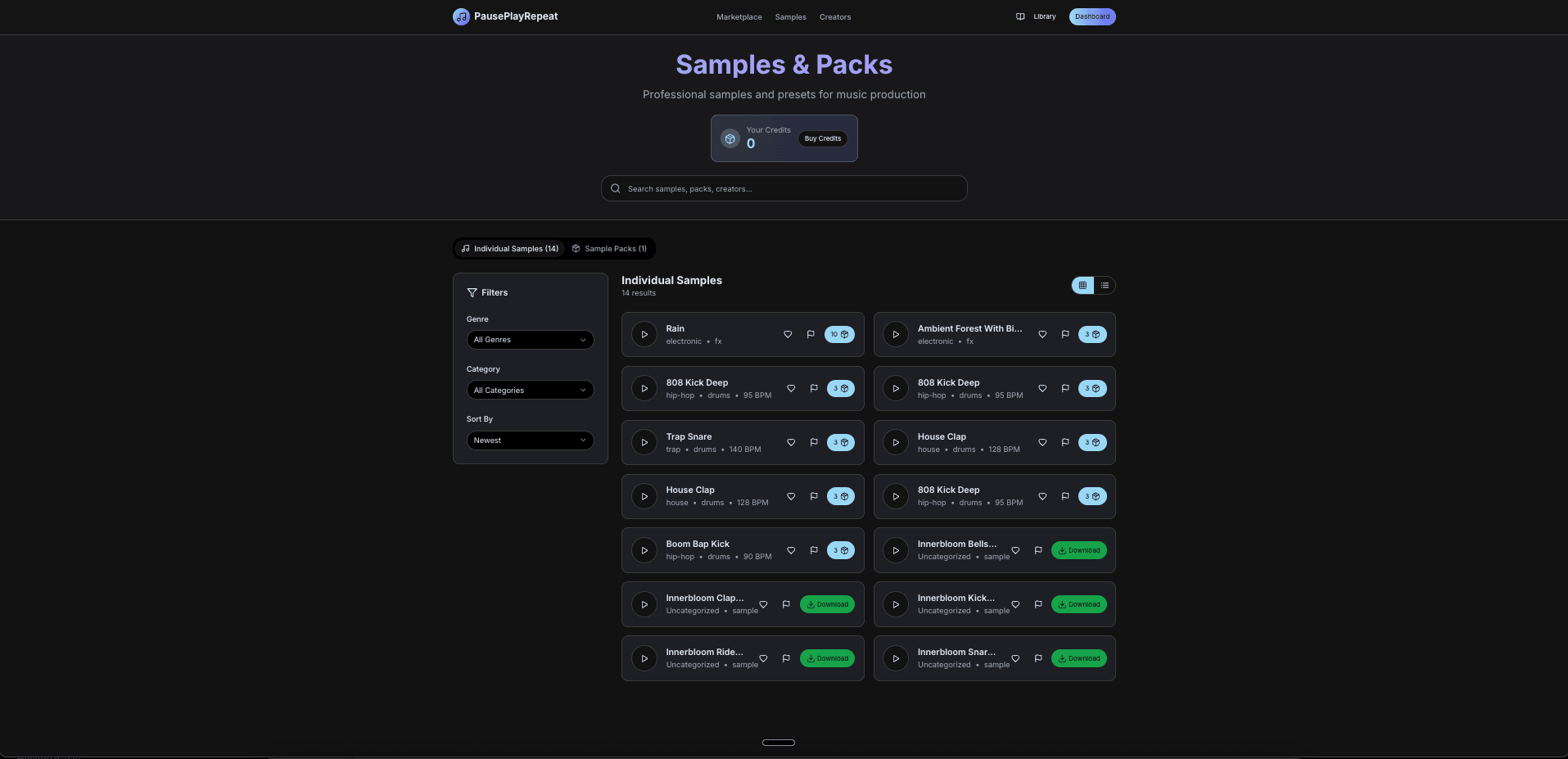
Task: Play the Innerbloom Bells sample
Action: [x=896, y=550]
